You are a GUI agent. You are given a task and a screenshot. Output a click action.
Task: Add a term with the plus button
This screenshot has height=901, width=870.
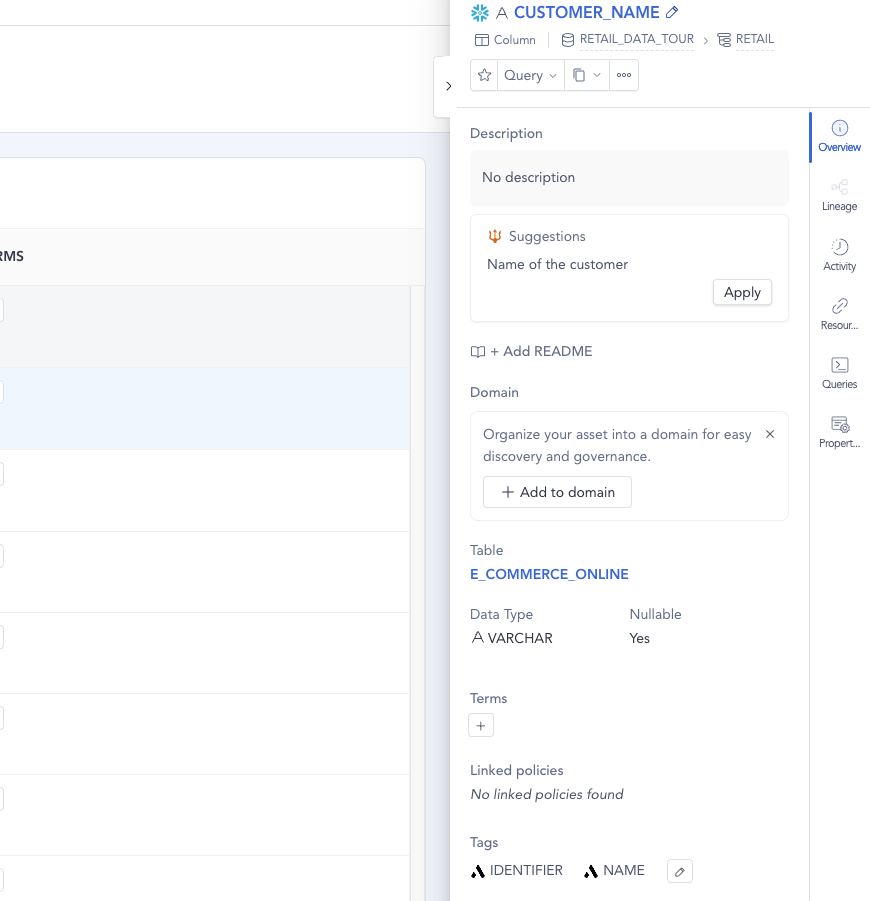tap(481, 726)
